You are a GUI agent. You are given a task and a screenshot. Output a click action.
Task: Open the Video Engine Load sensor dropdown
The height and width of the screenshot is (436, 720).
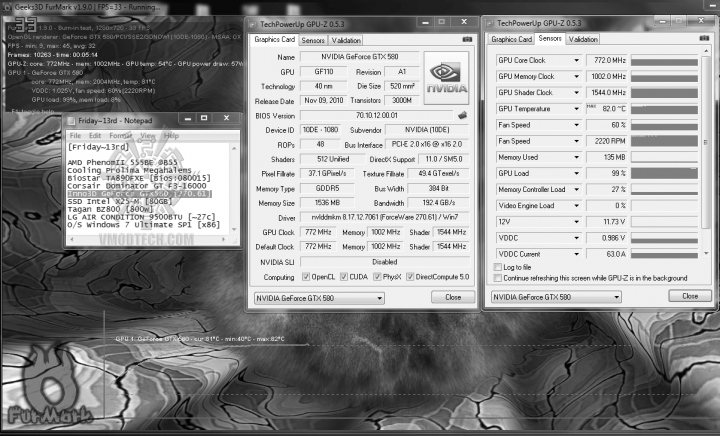576,206
